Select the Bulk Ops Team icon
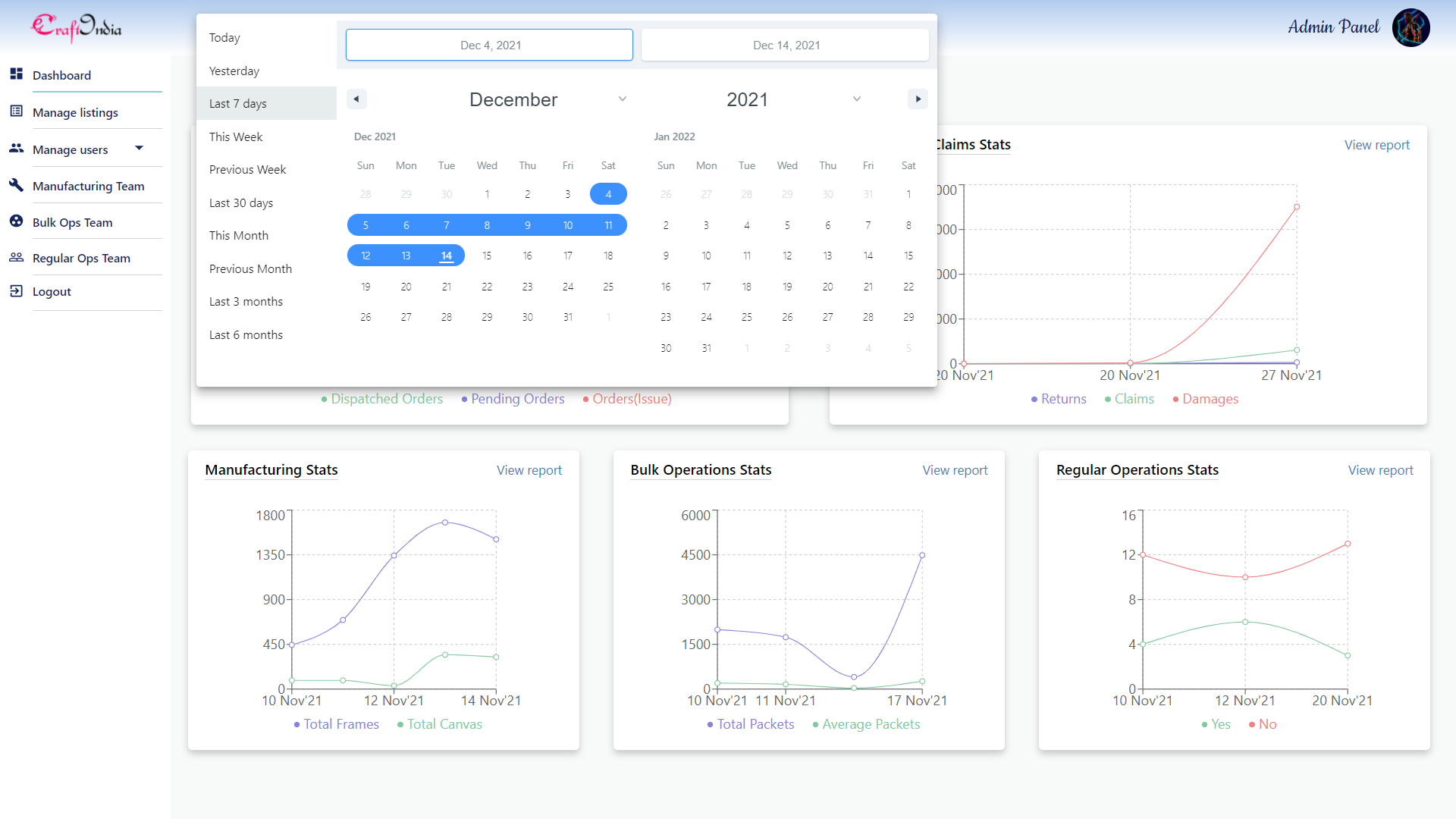This screenshot has height=819, width=1456. (17, 221)
